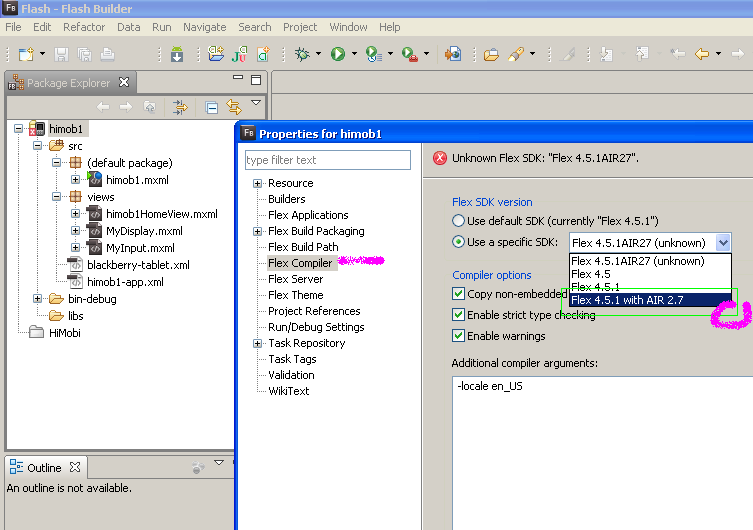The height and width of the screenshot is (530, 753).
Task: Select himob1-app.xml file
Action: pos(125,282)
